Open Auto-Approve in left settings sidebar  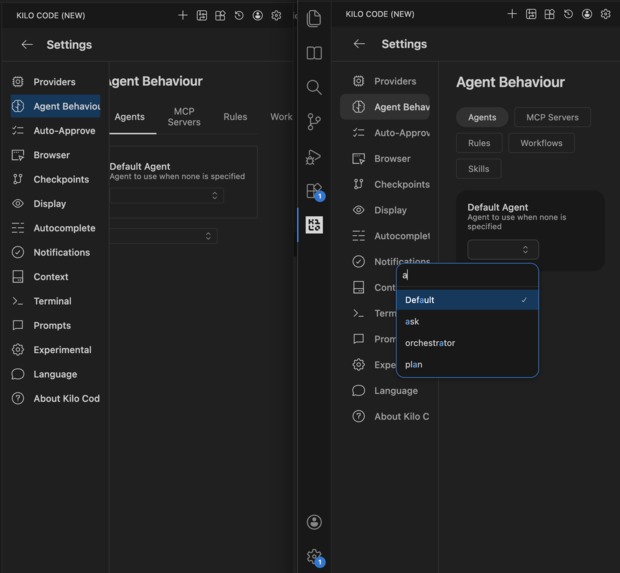pyautogui.click(x=55, y=130)
